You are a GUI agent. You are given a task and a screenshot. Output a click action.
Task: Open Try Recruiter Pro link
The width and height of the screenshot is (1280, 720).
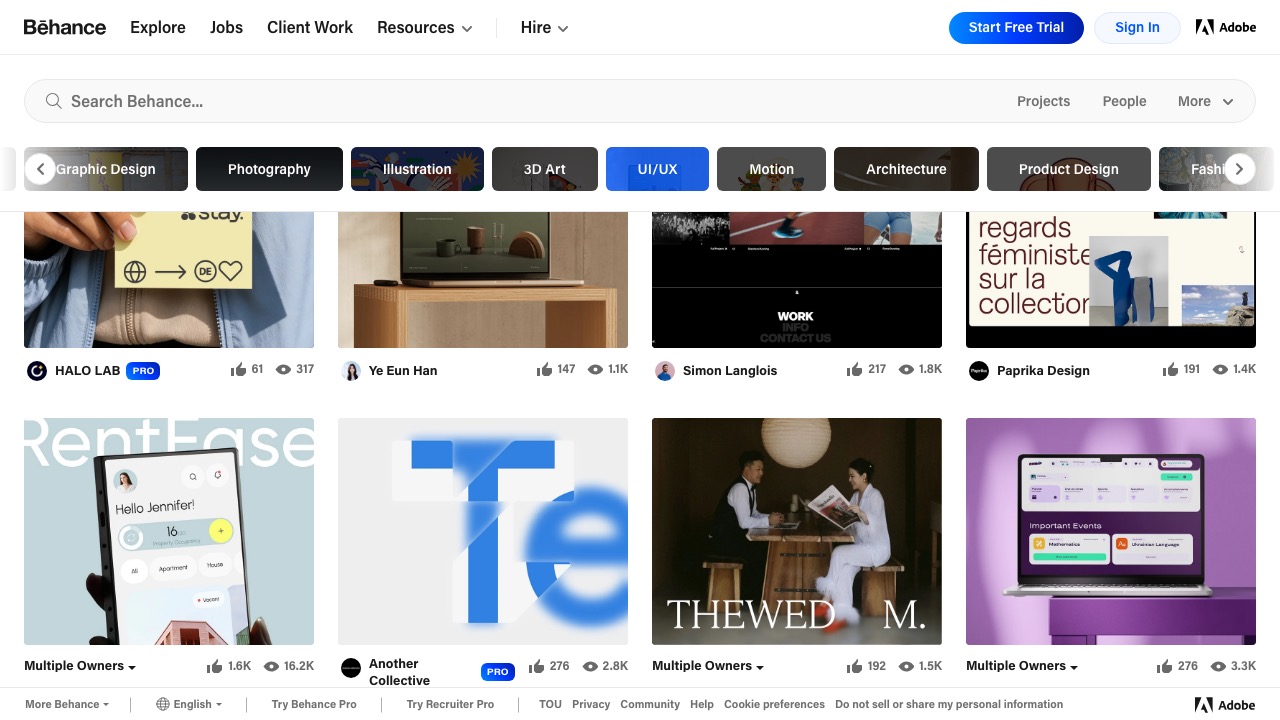tap(450, 704)
